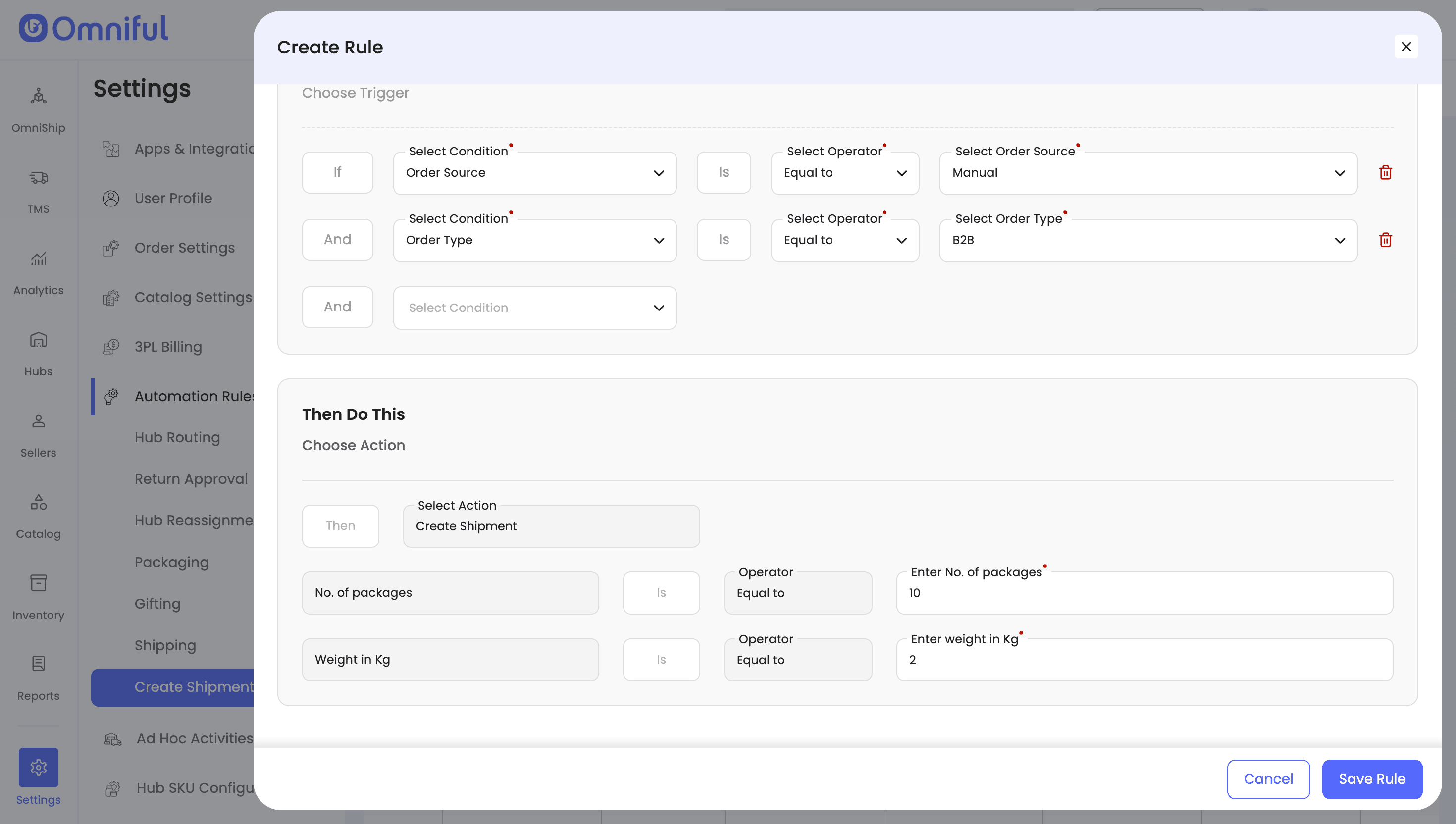The width and height of the screenshot is (1456, 824).
Task: Close the Create Rule dialog
Action: (1405, 47)
